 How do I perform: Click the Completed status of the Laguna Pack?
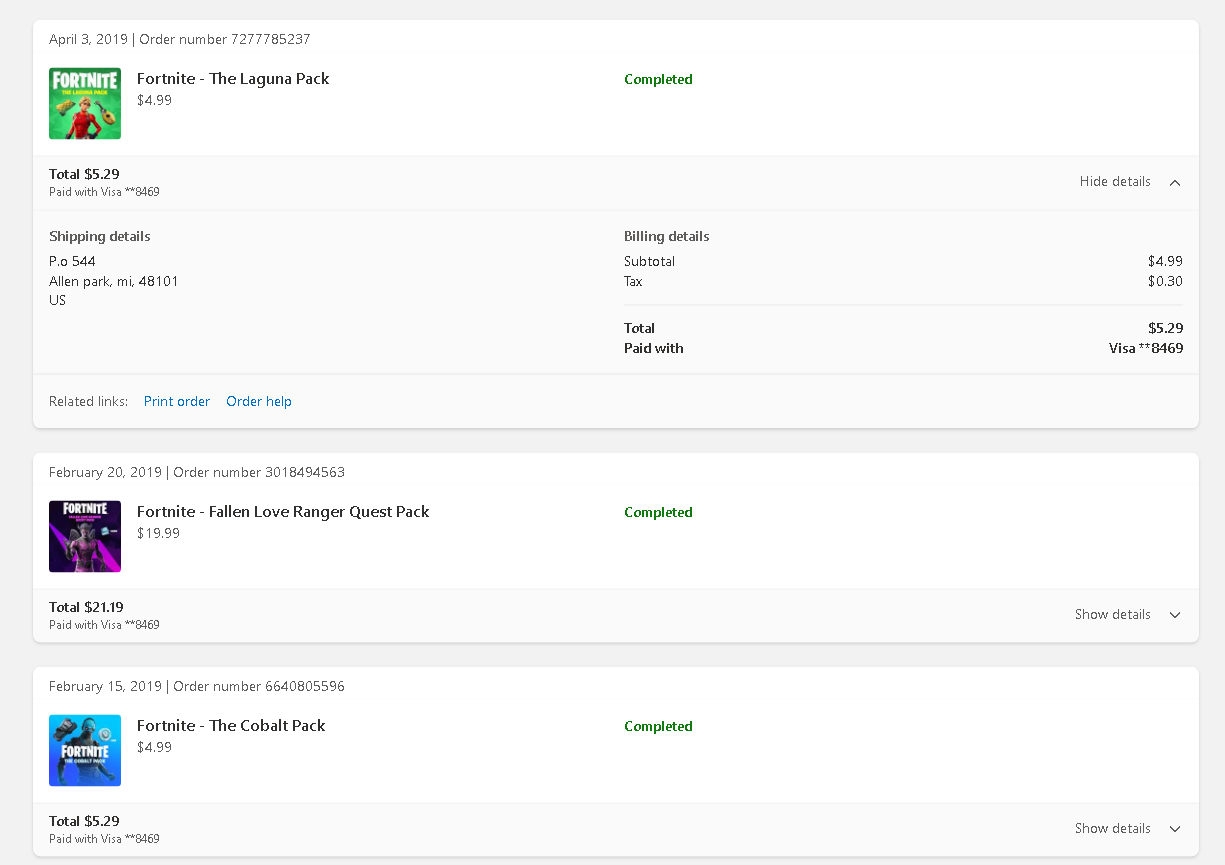coord(658,80)
